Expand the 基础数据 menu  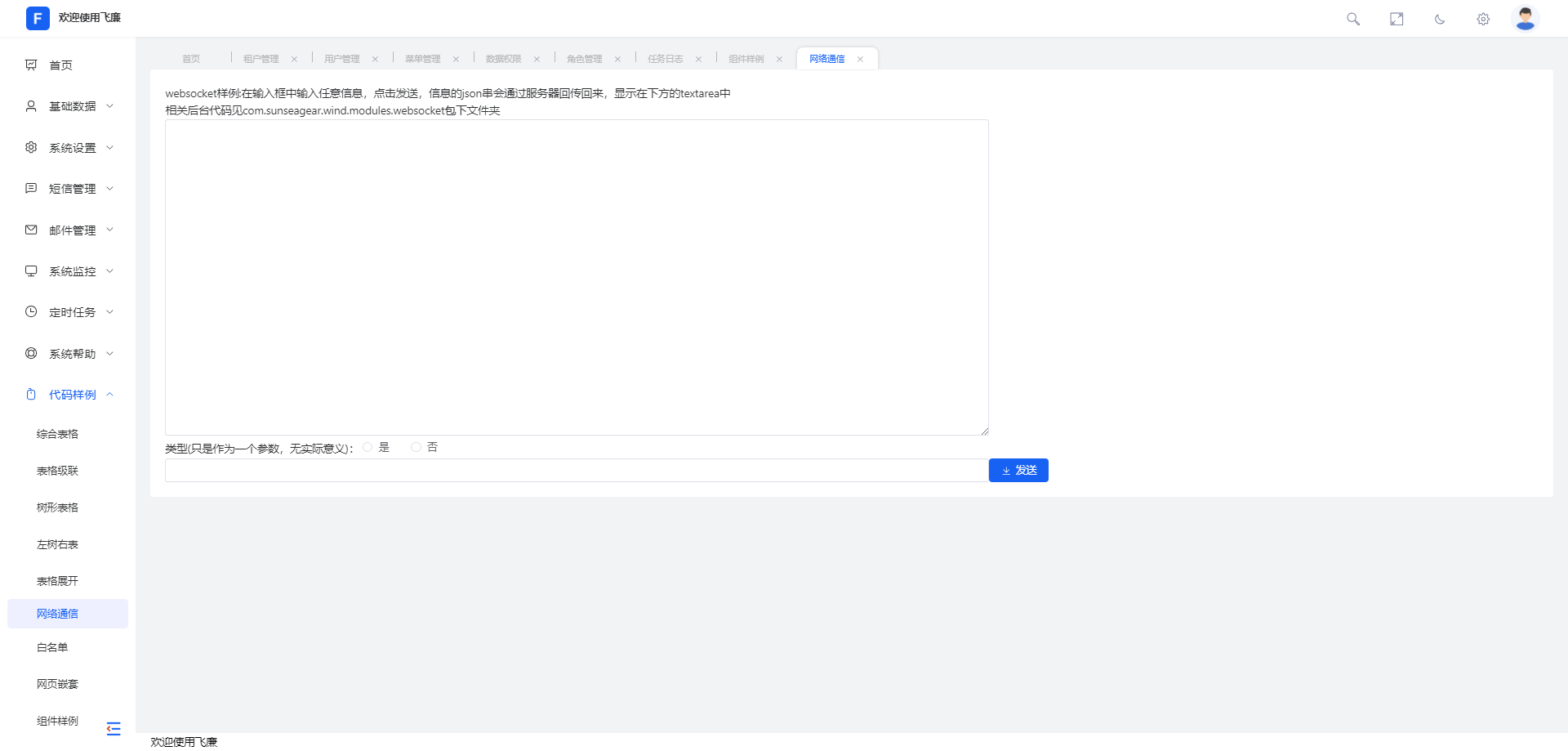tap(72, 106)
